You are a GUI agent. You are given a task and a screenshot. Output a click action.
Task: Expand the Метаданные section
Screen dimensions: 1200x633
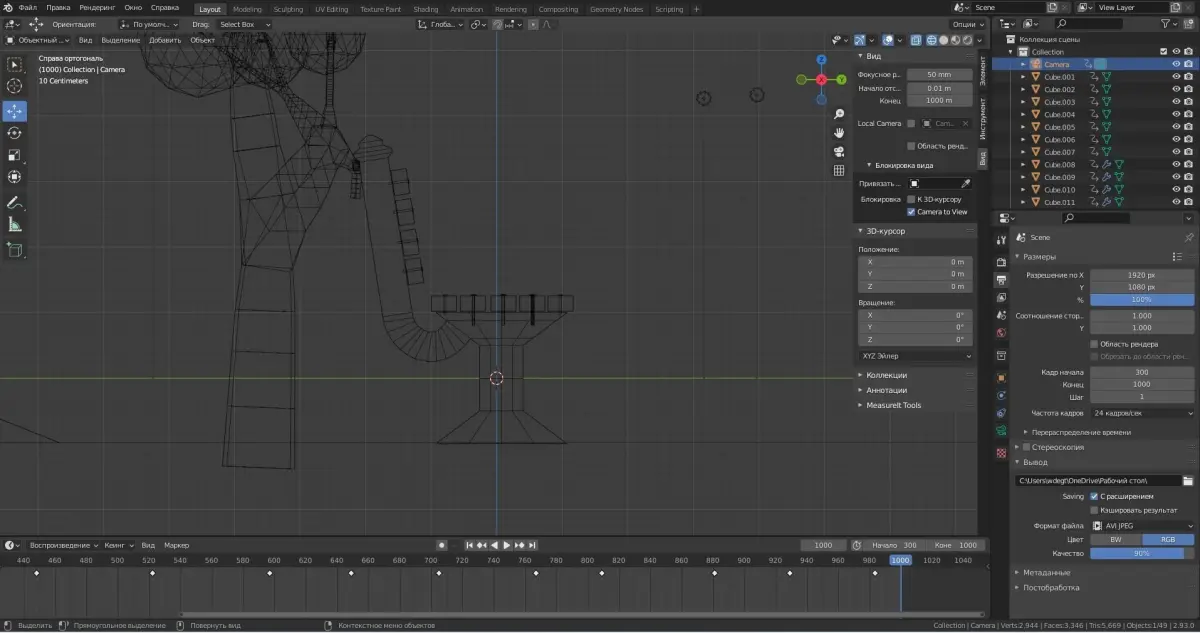(1018, 572)
